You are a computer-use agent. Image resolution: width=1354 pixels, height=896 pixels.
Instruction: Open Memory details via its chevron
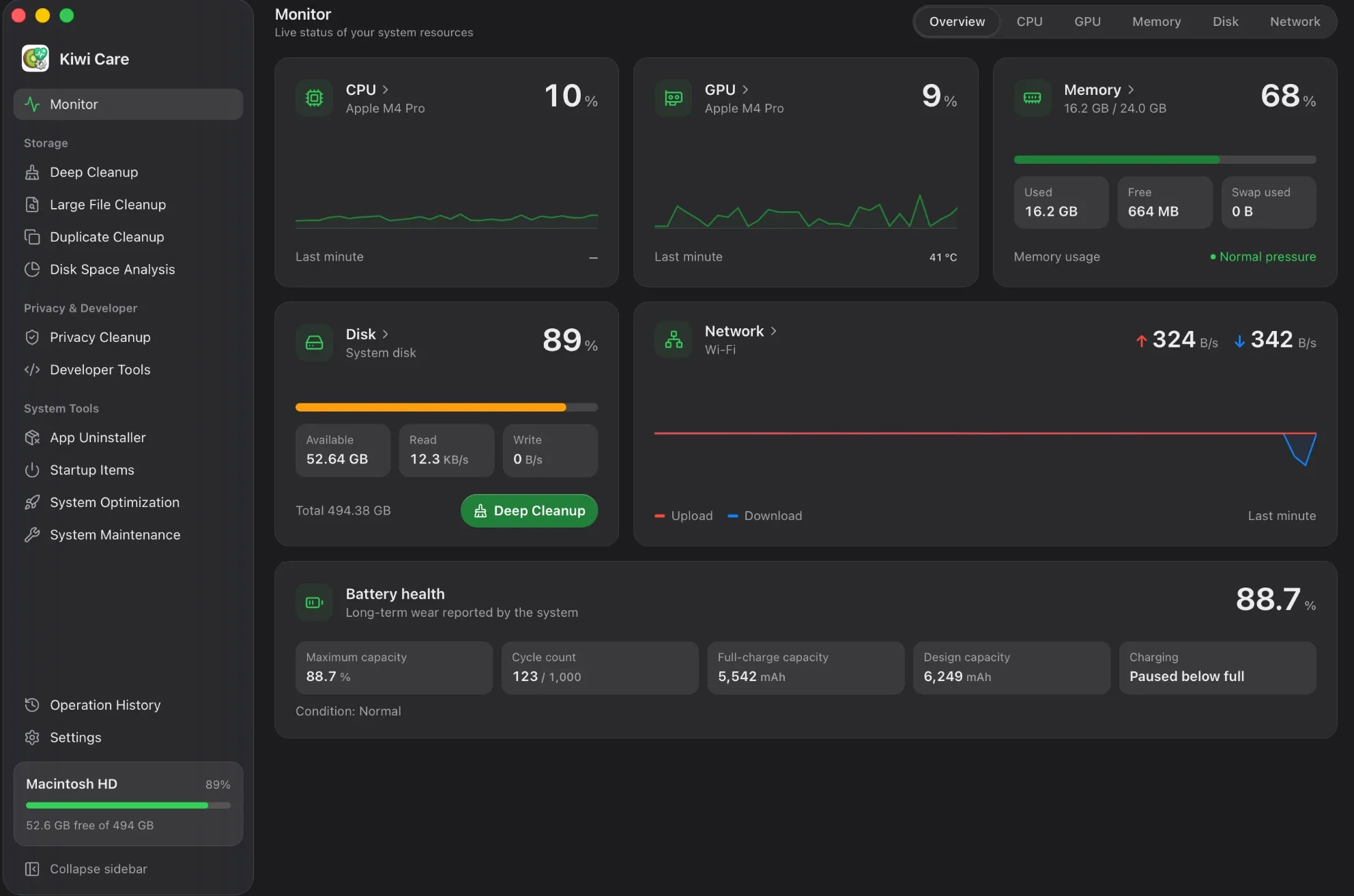click(1131, 89)
